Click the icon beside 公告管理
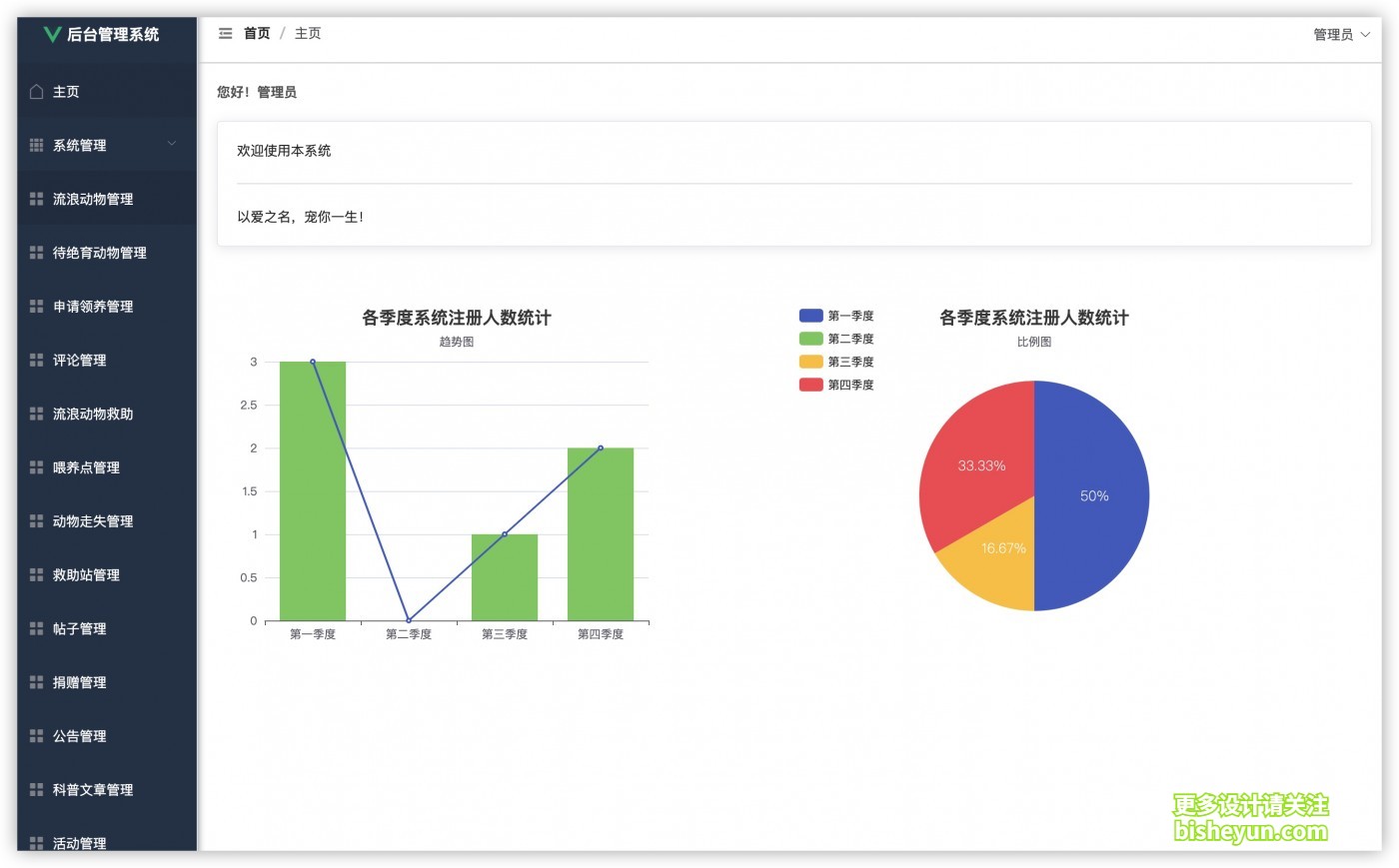 coord(37,736)
